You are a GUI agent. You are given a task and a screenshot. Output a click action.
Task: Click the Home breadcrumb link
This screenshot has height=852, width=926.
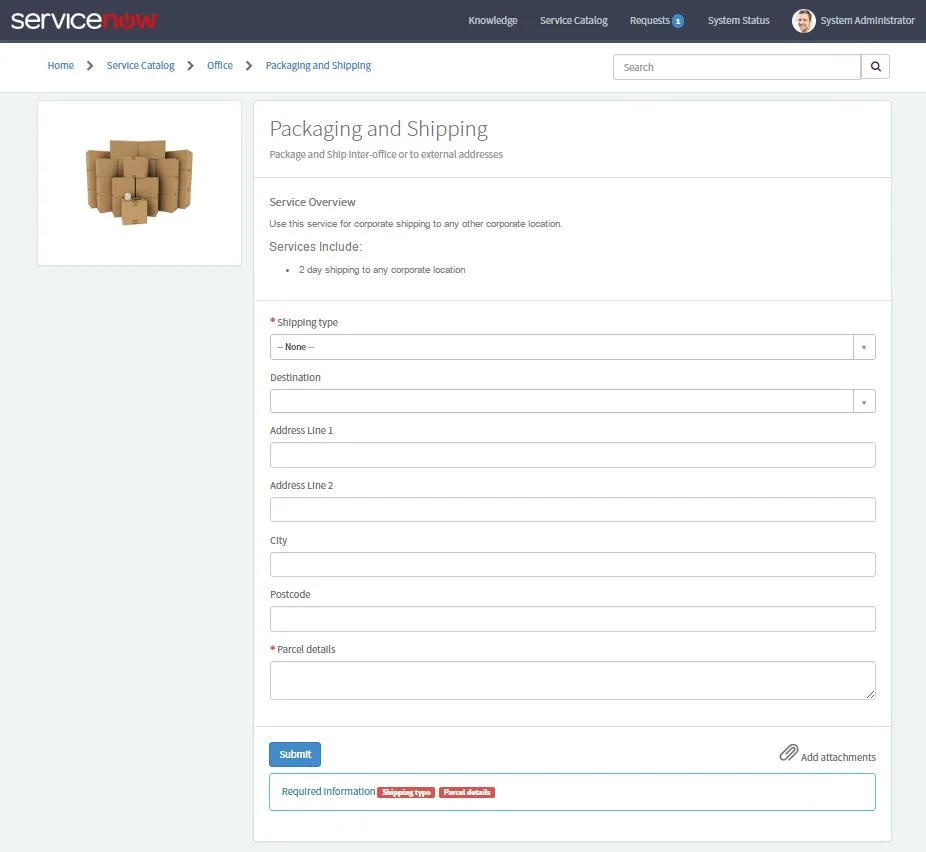click(x=60, y=65)
